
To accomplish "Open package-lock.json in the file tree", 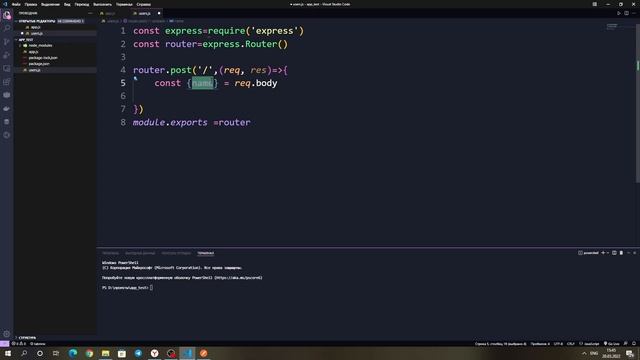I will [43, 58].
